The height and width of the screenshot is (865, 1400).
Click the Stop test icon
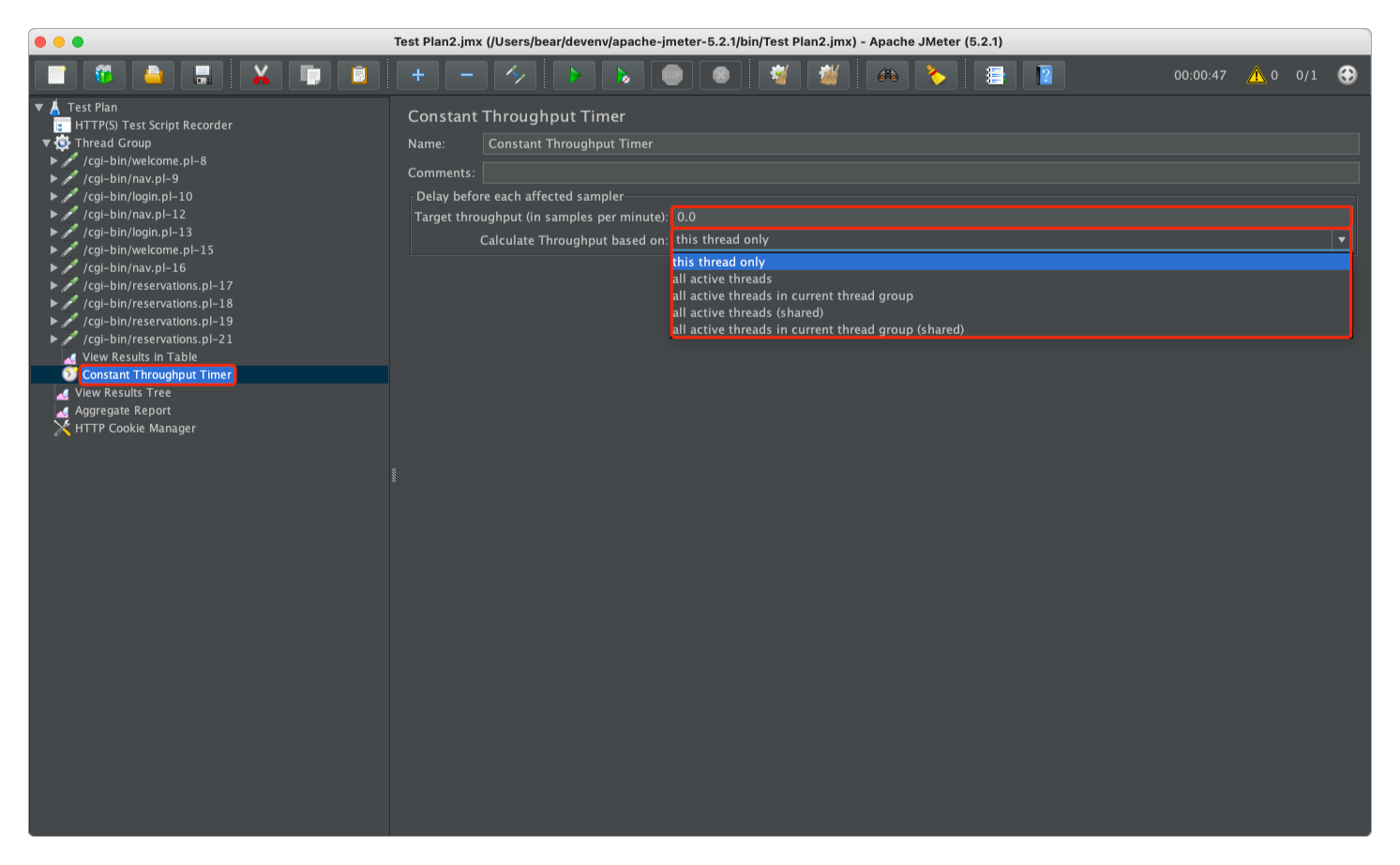[x=672, y=75]
